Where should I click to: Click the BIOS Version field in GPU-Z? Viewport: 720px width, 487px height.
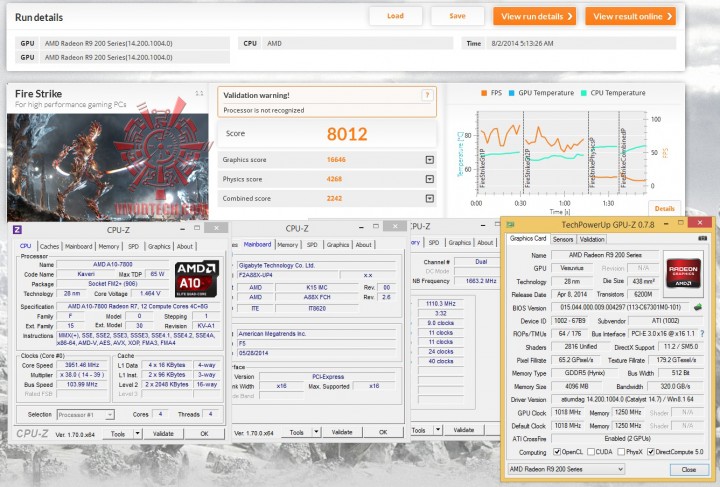pos(621,307)
